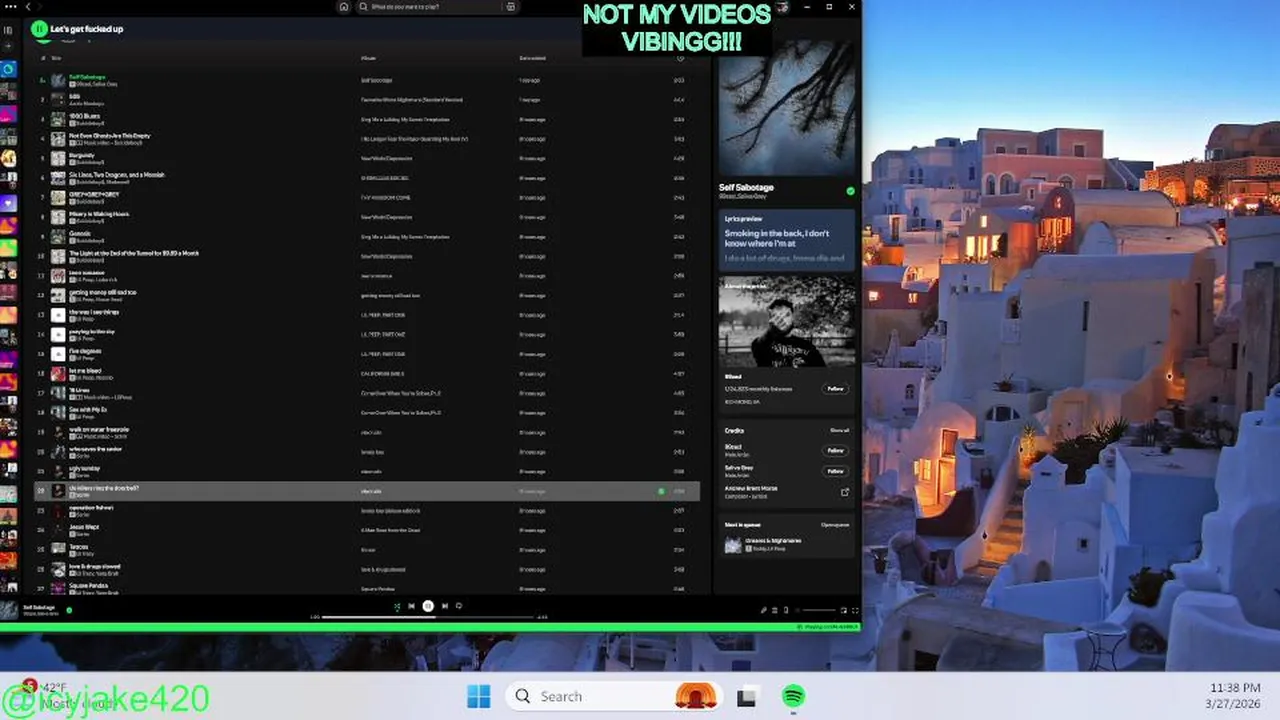Image resolution: width=1280 pixels, height=720 pixels.
Task: Open the lyrics microphone icon
Action: coord(764,610)
